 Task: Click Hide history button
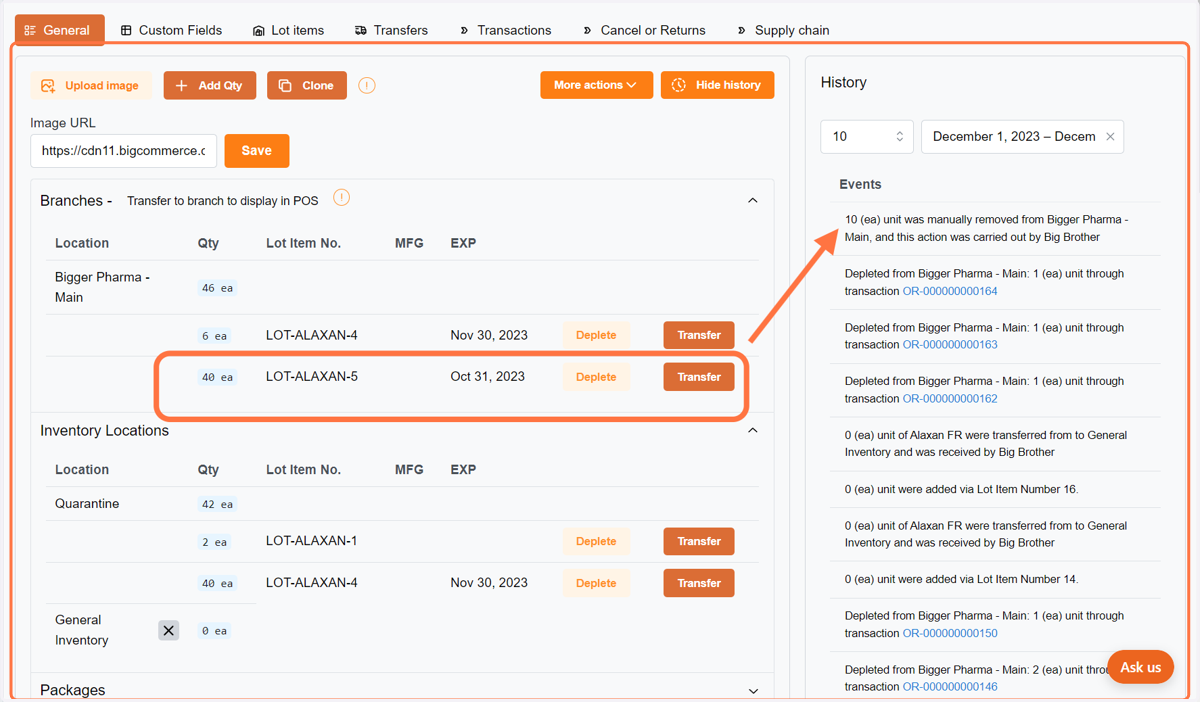click(x=717, y=85)
